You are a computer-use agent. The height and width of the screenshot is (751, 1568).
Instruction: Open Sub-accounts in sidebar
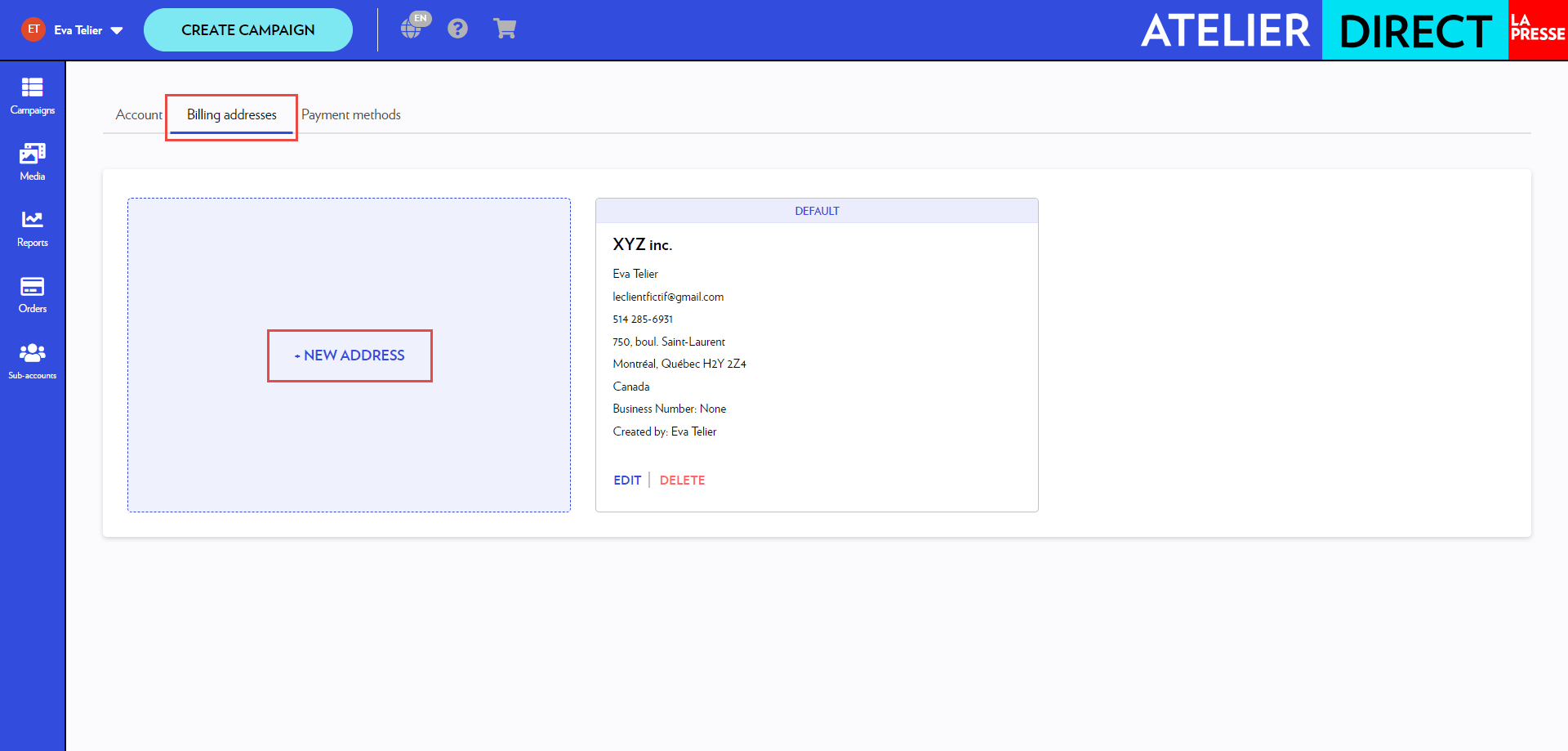32,361
